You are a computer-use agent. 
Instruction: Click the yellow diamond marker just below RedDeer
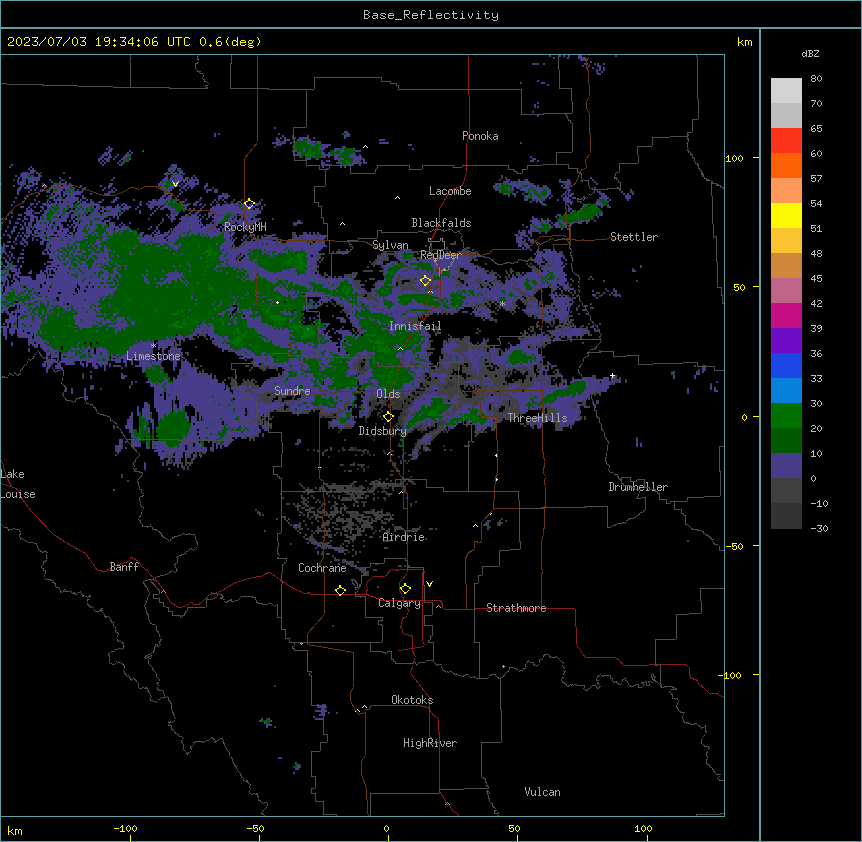(425, 281)
